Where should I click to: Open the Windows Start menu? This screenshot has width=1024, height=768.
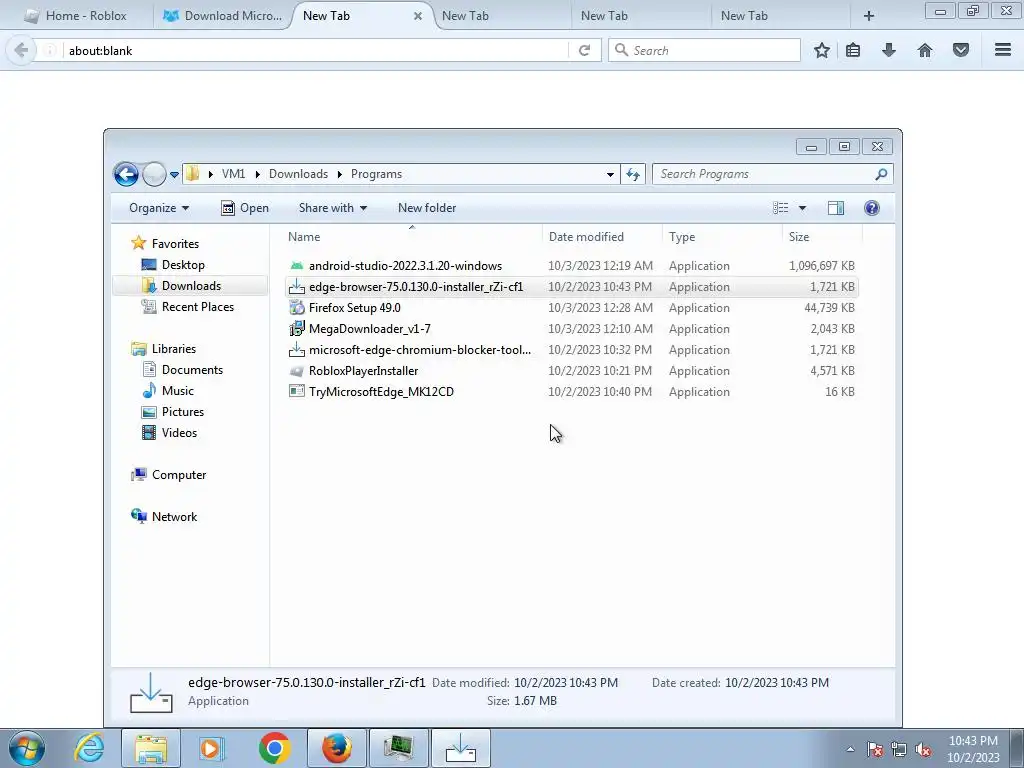coord(27,748)
